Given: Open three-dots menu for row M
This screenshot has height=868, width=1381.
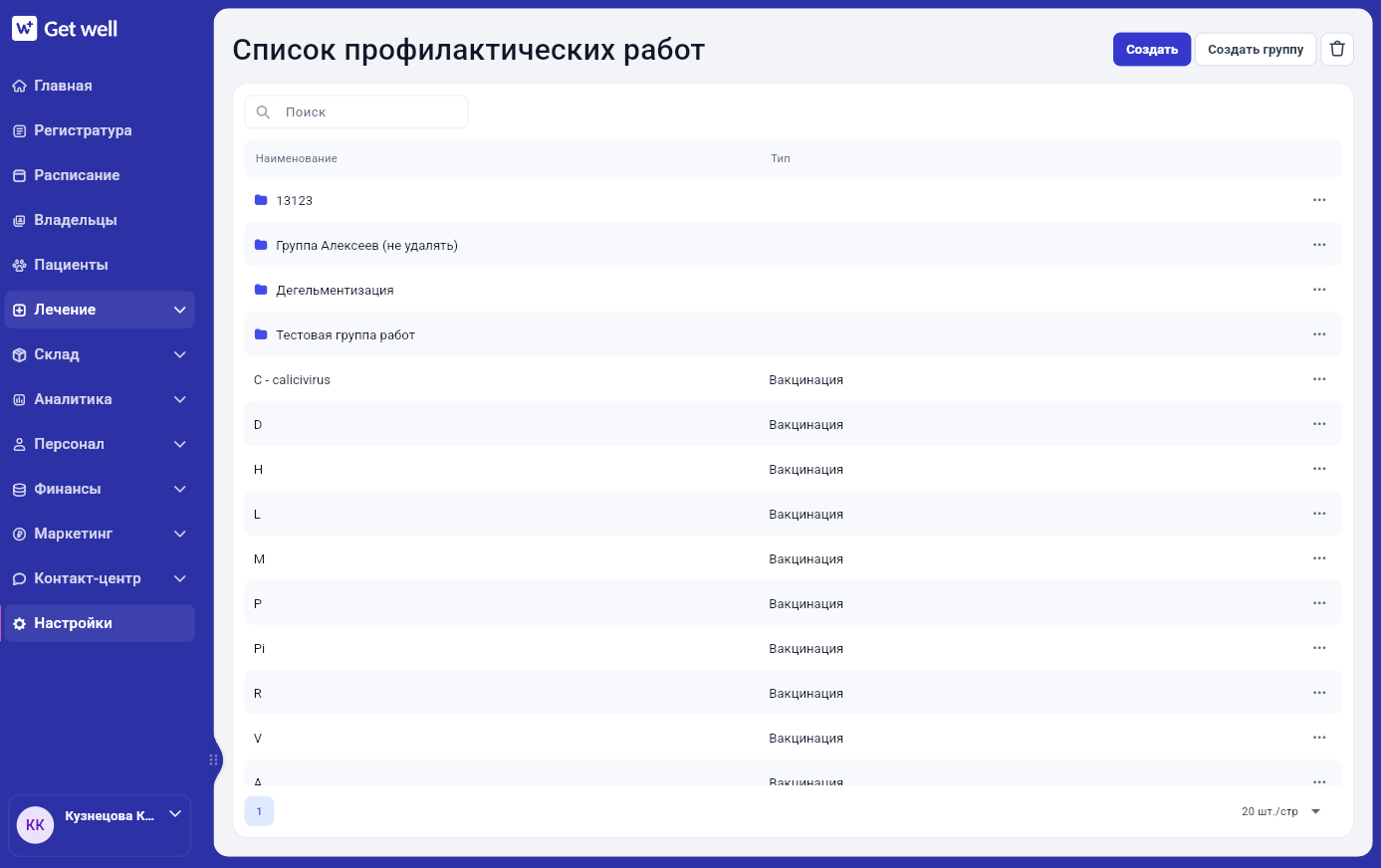Looking at the screenshot, I should pos(1319,558).
